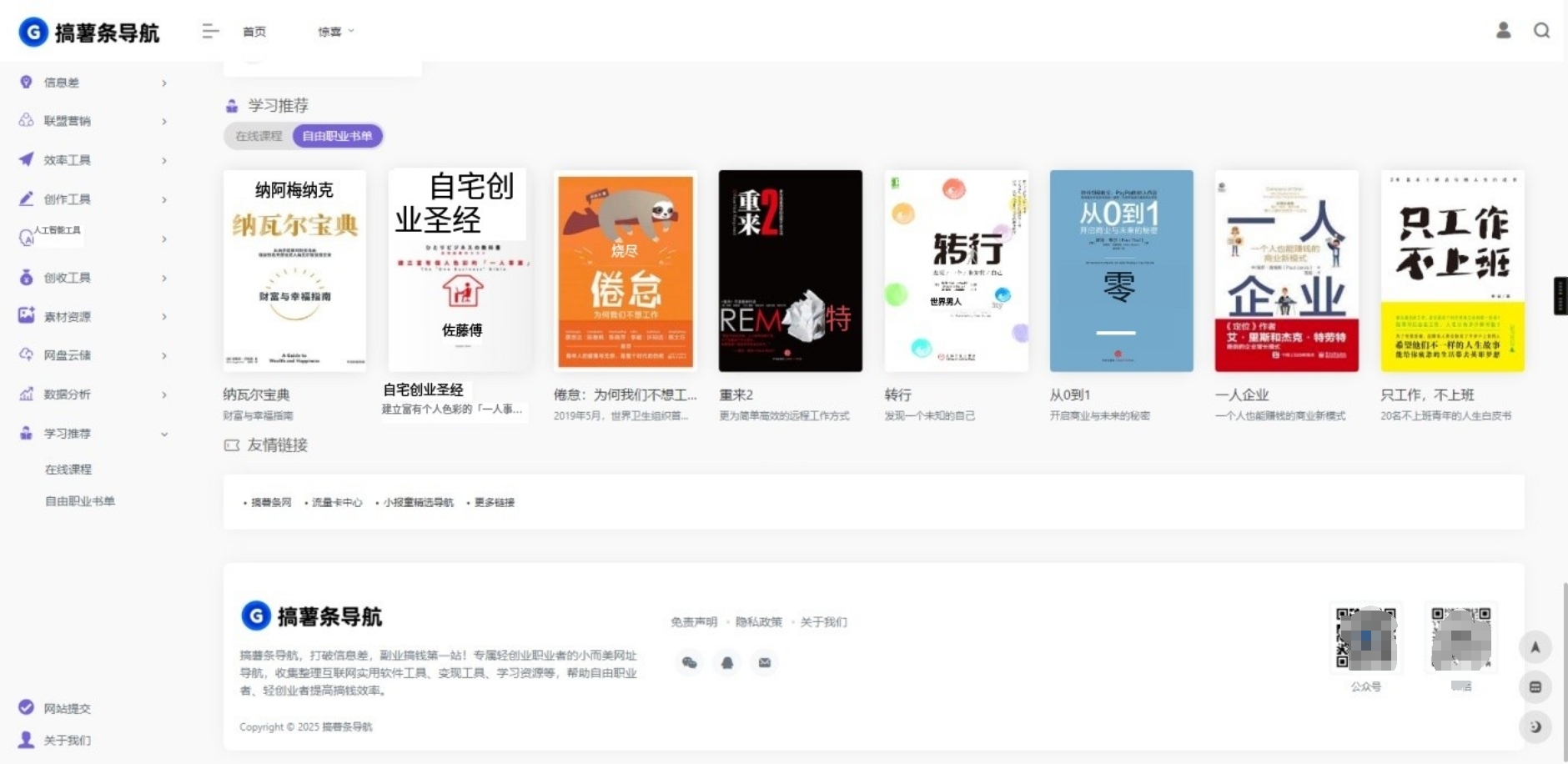Image resolution: width=1568 pixels, height=764 pixels.
Task: Open the top navigation dropdown beside 首页
Action: pyautogui.click(x=335, y=32)
